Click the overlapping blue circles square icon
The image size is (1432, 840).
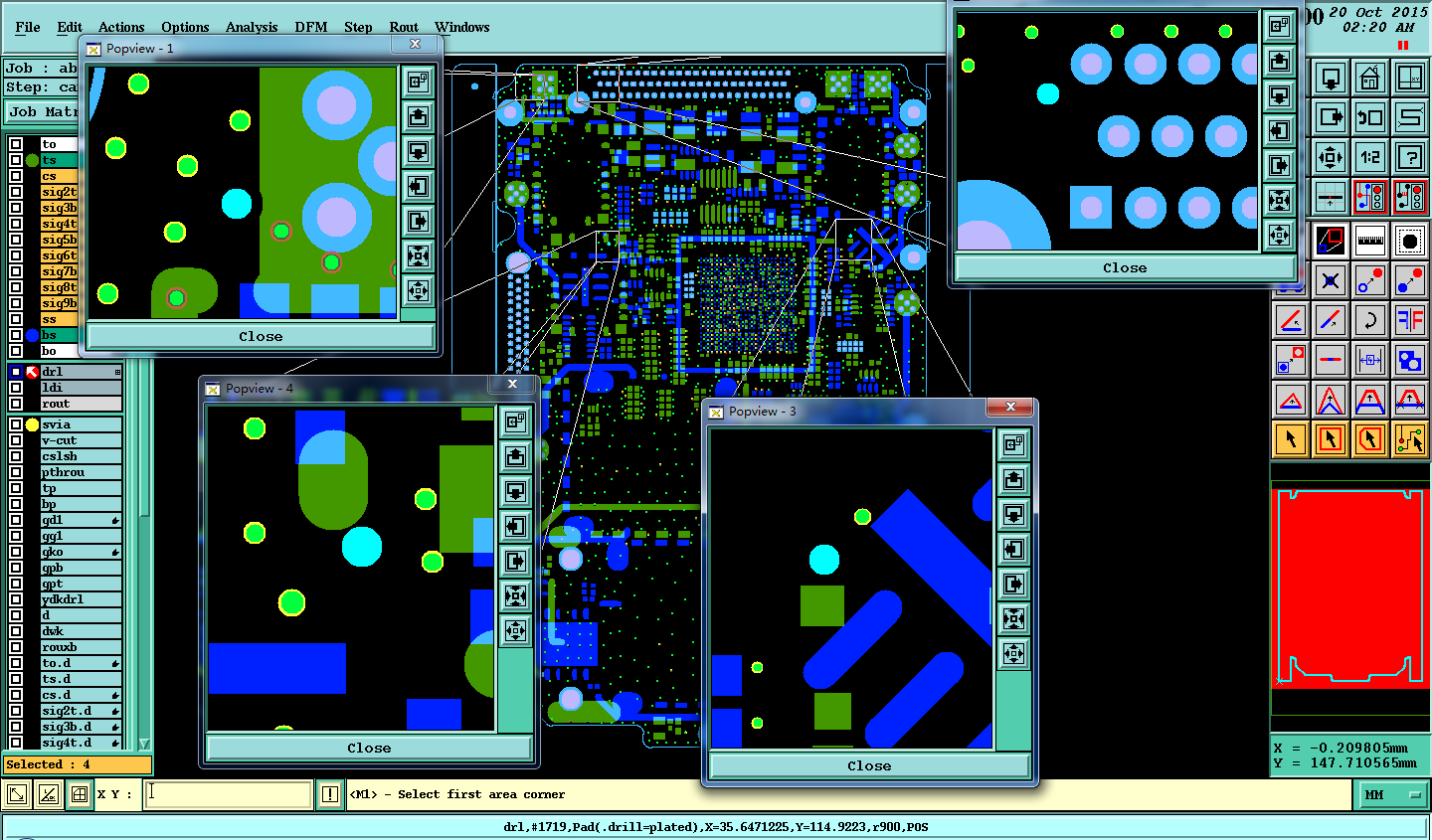coord(1409,360)
